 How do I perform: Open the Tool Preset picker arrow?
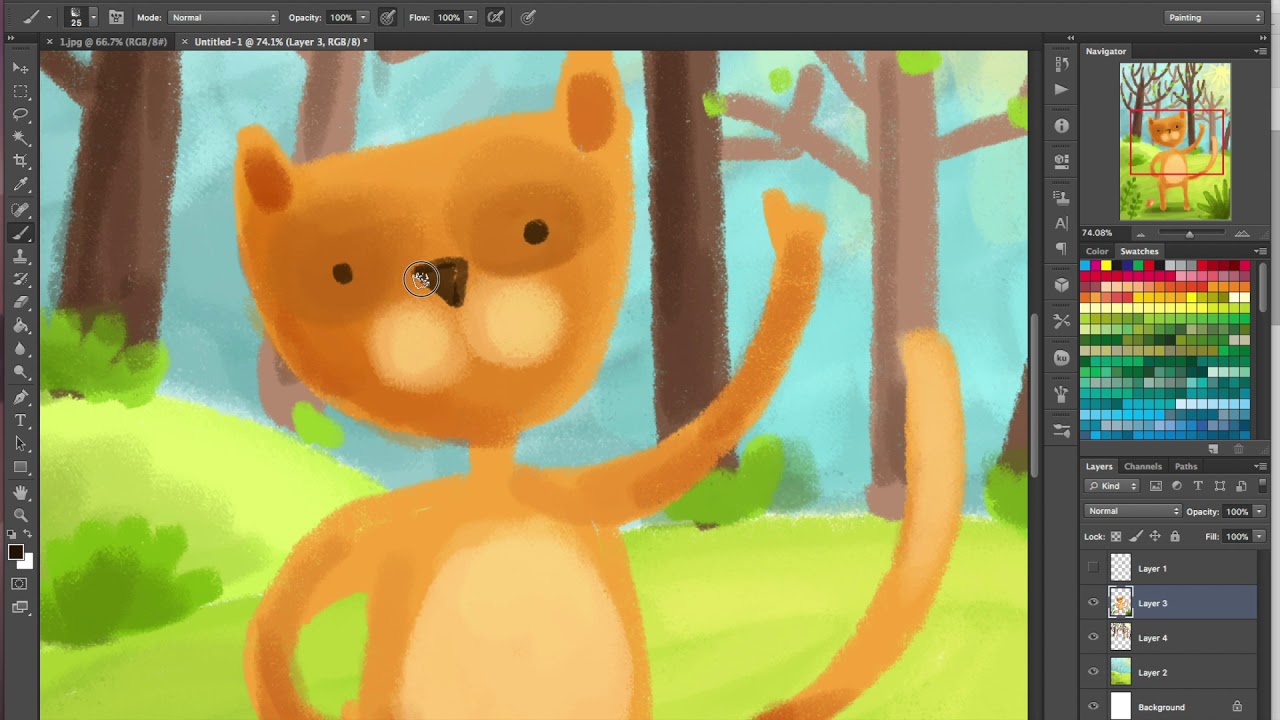49,17
